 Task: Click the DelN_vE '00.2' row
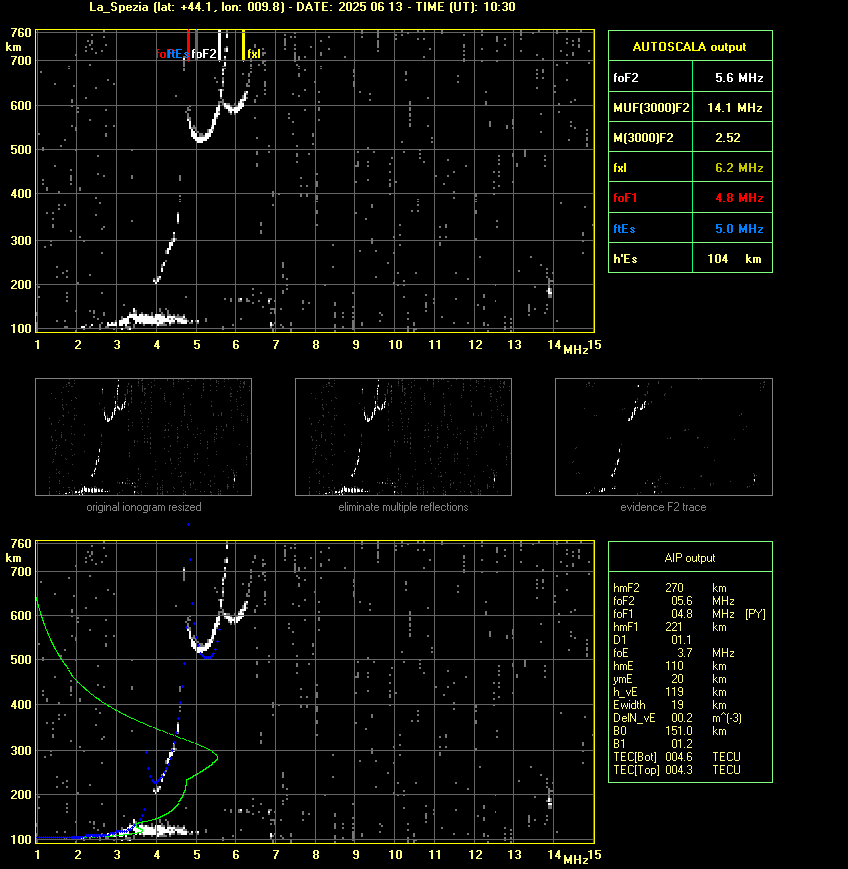point(677,718)
